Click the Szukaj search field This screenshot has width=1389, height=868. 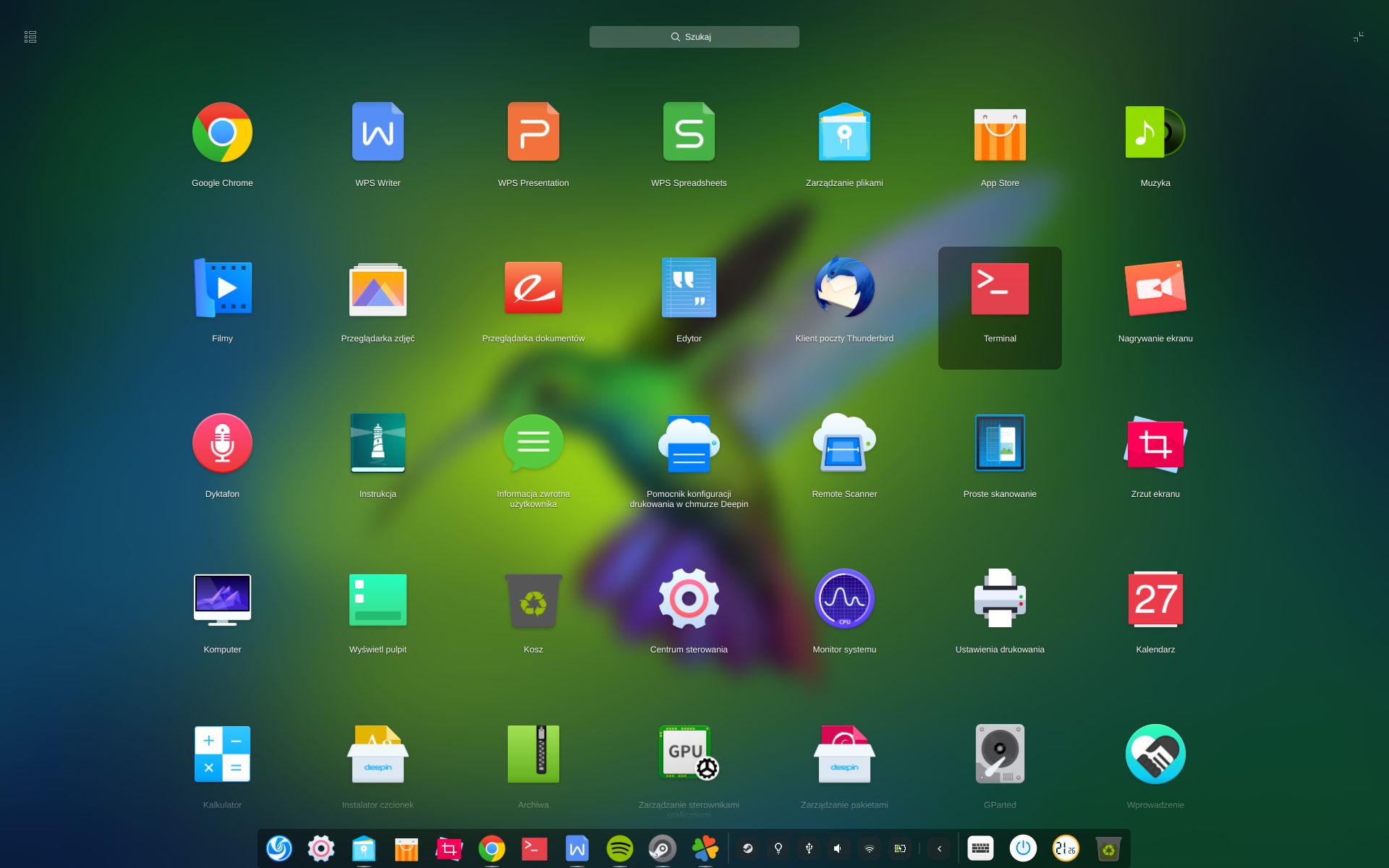[694, 36]
